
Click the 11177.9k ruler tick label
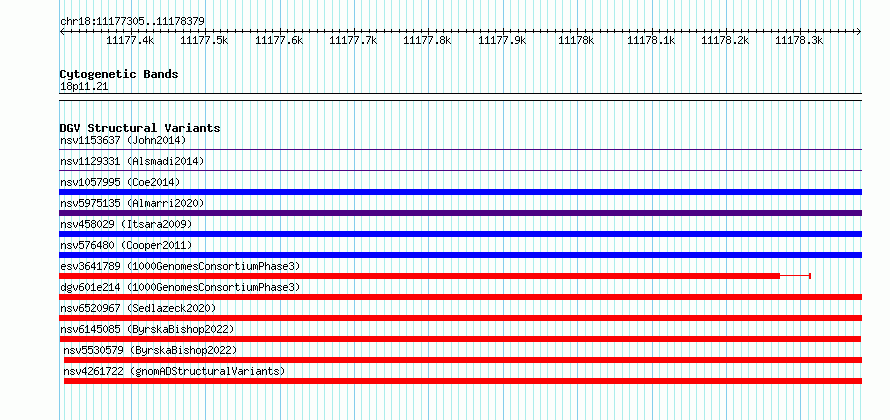[x=502, y=40]
